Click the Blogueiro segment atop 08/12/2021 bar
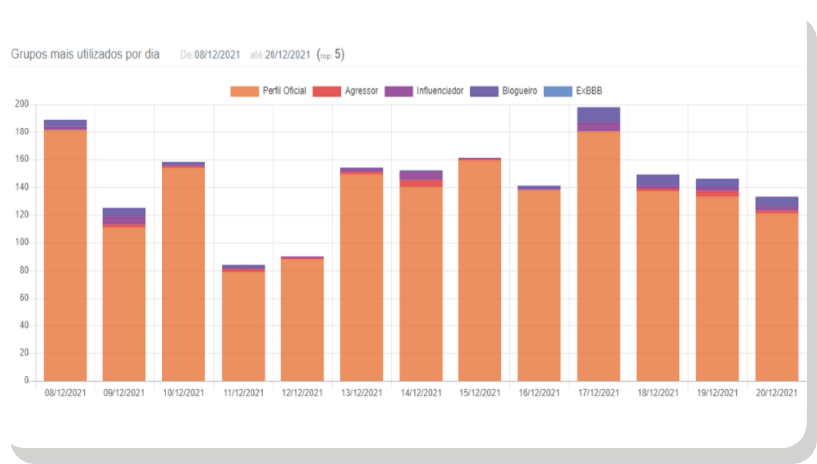This screenshot has width=817, height=464. [x=65, y=123]
